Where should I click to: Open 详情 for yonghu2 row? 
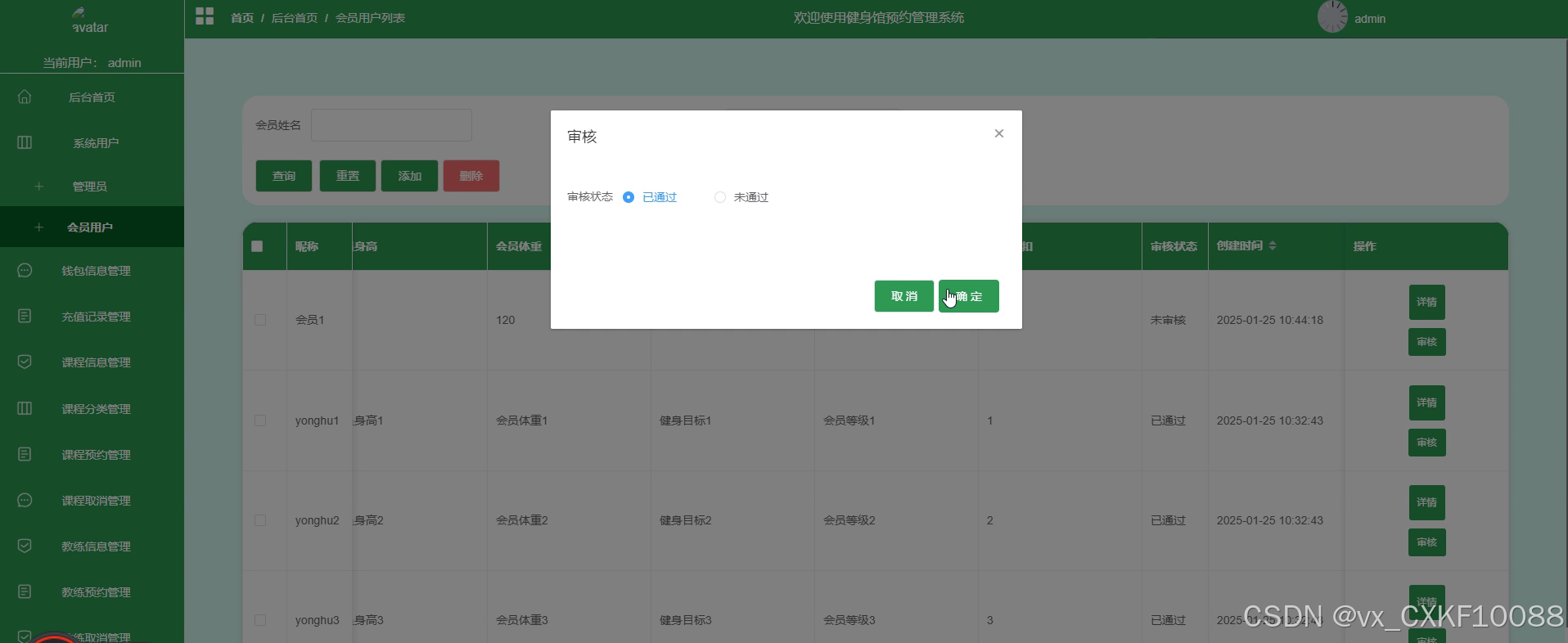(x=1427, y=502)
